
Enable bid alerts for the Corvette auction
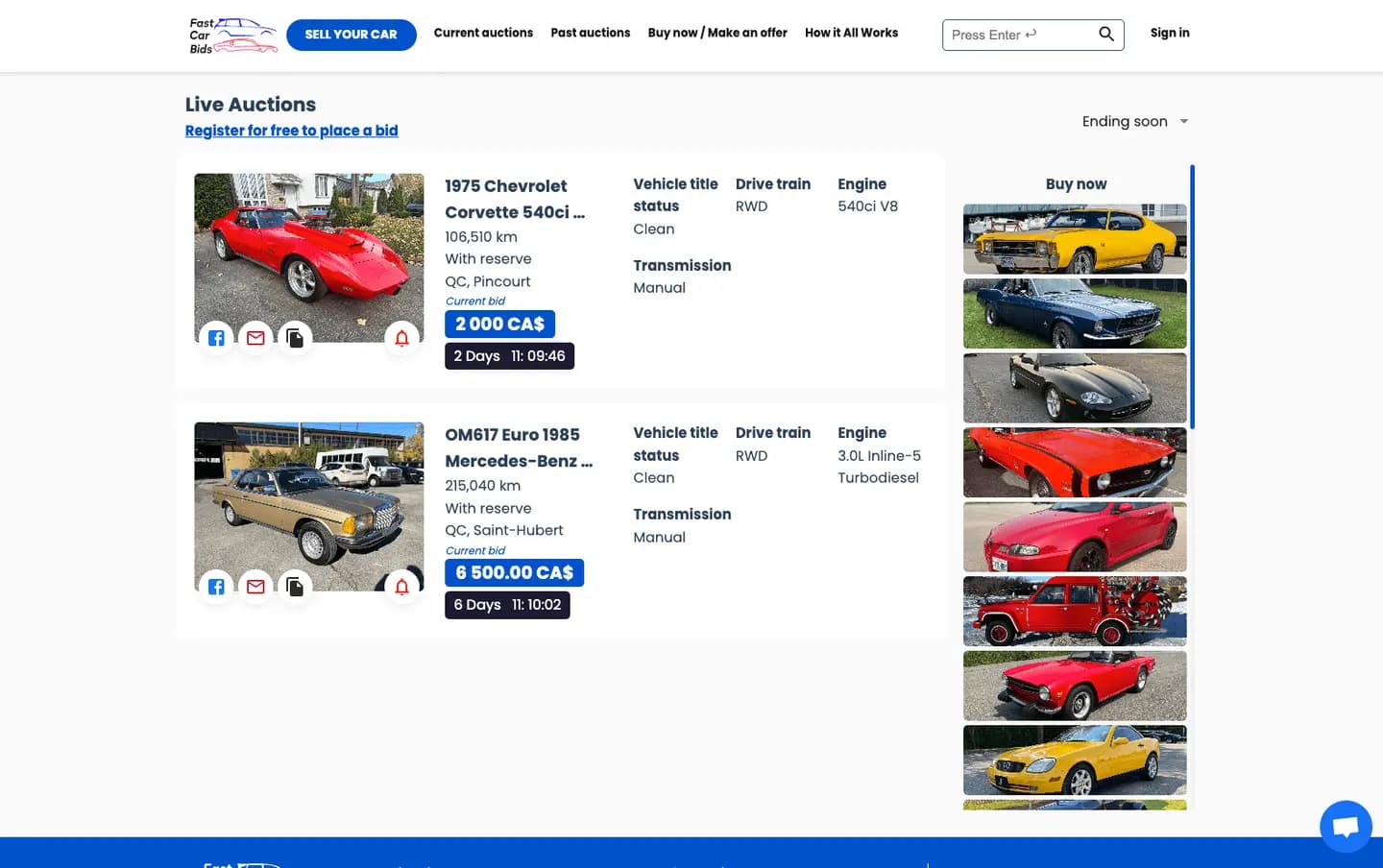coord(401,338)
